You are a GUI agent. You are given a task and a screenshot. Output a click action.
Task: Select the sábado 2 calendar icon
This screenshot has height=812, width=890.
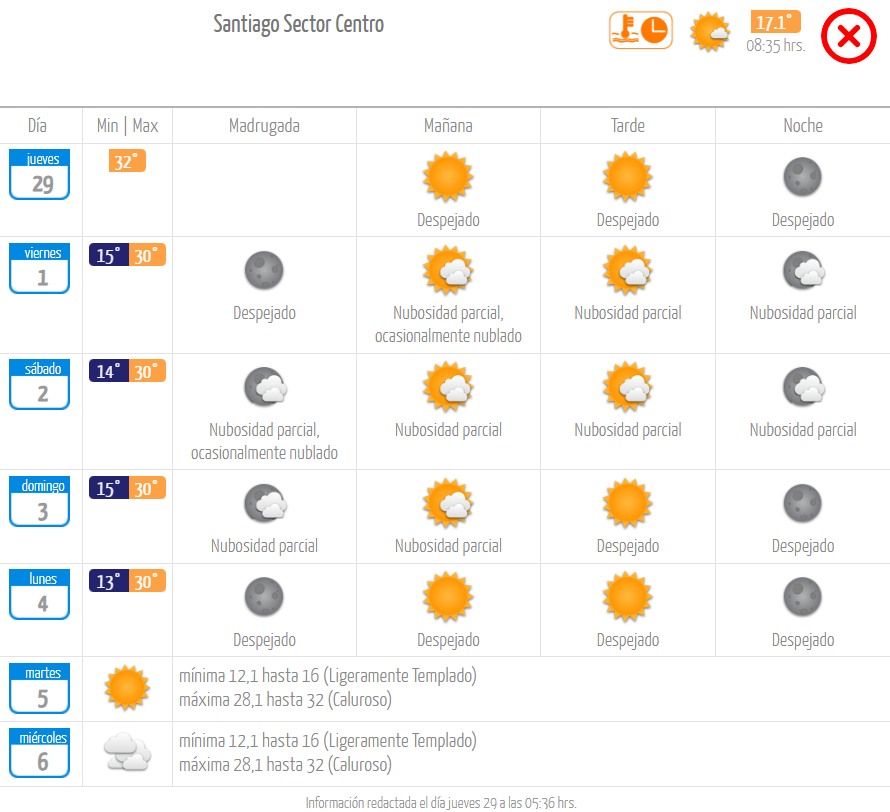point(39,384)
